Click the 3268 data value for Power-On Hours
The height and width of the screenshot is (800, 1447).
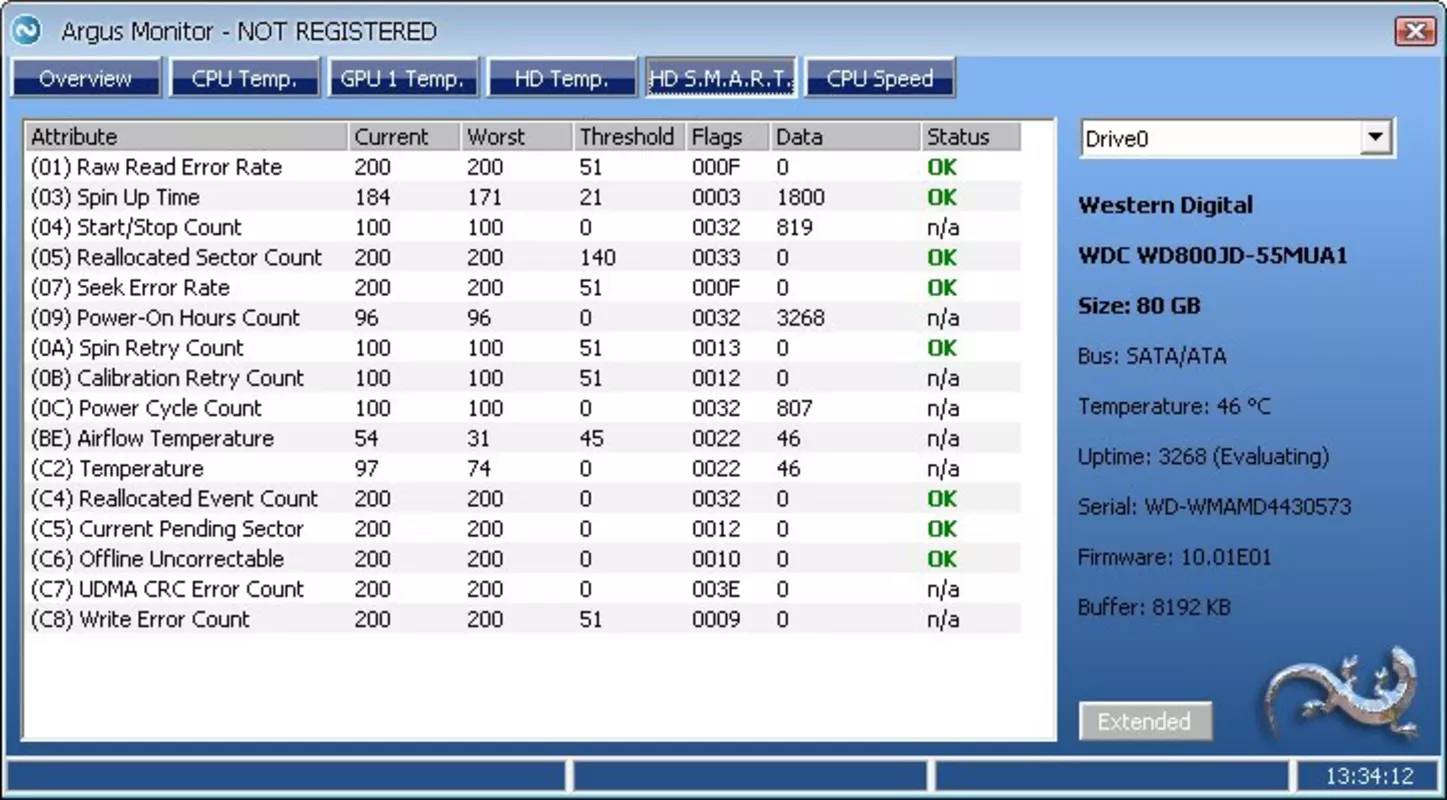[x=800, y=318]
